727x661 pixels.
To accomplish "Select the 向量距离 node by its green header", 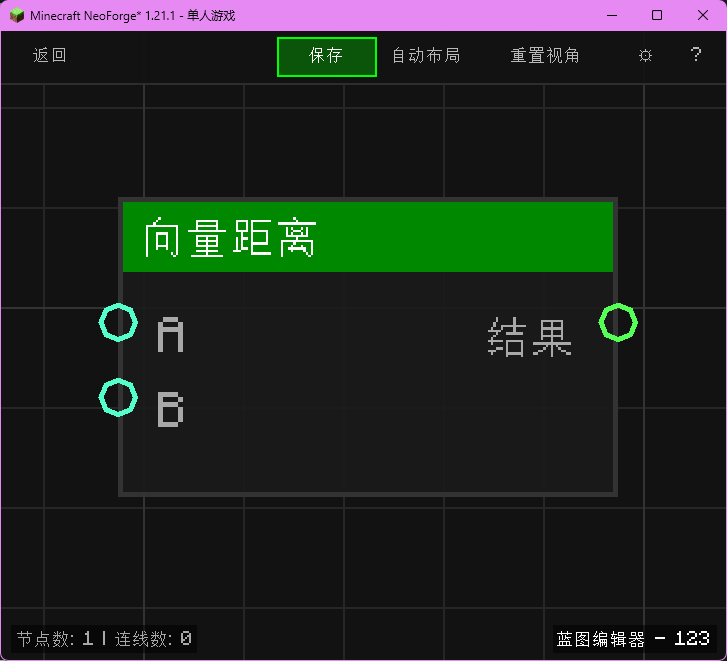I will coord(367,237).
